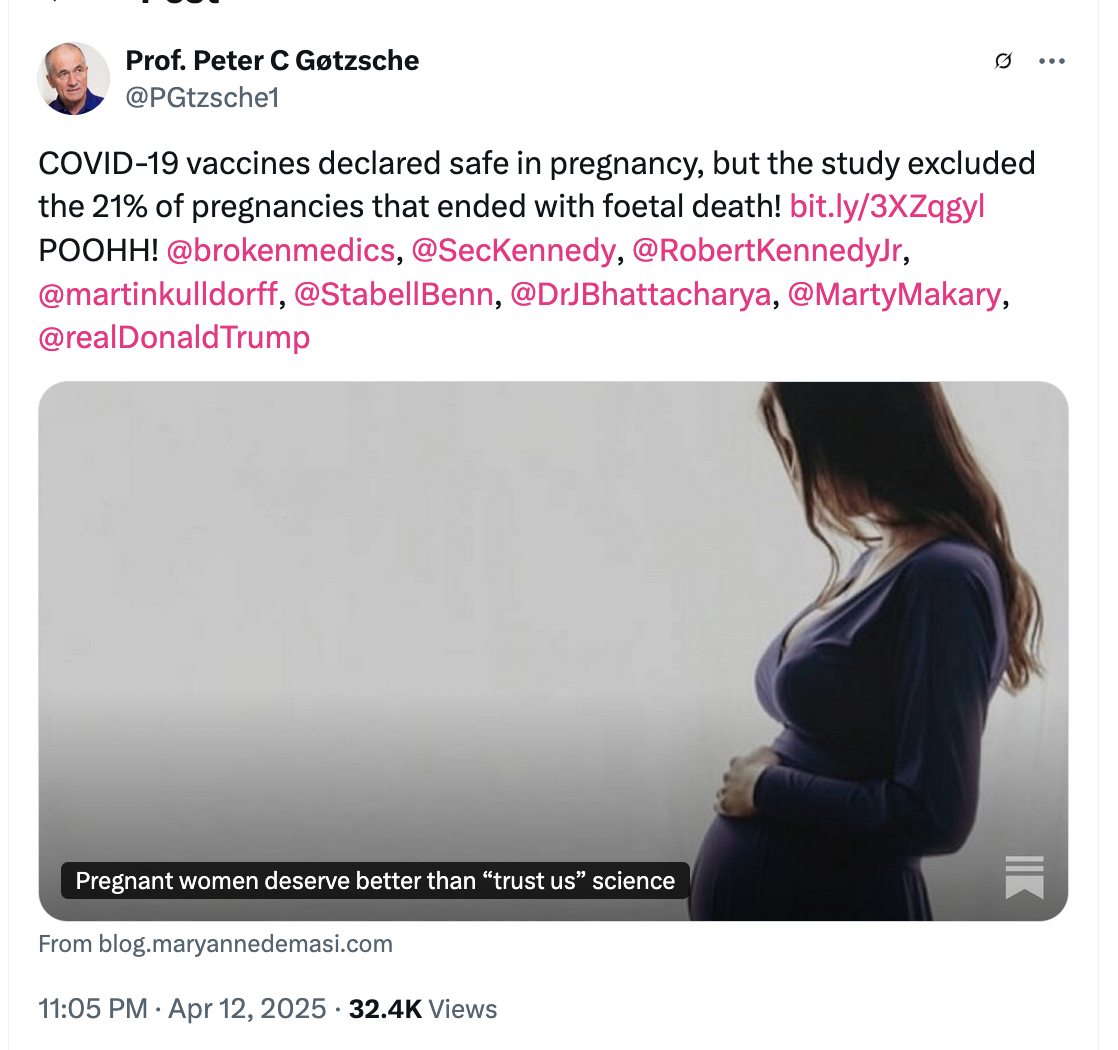Screen dimensions: 1118x1050
Task: Click the @MartyMakary mention
Action: click(x=893, y=295)
